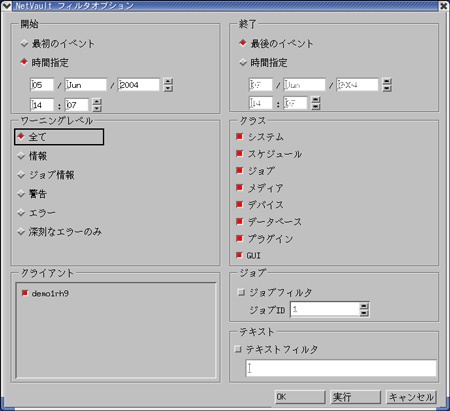Viewport: 450px width, 411px height.
Task: Close the NetVault filter options window
Action: click(444, 6)
